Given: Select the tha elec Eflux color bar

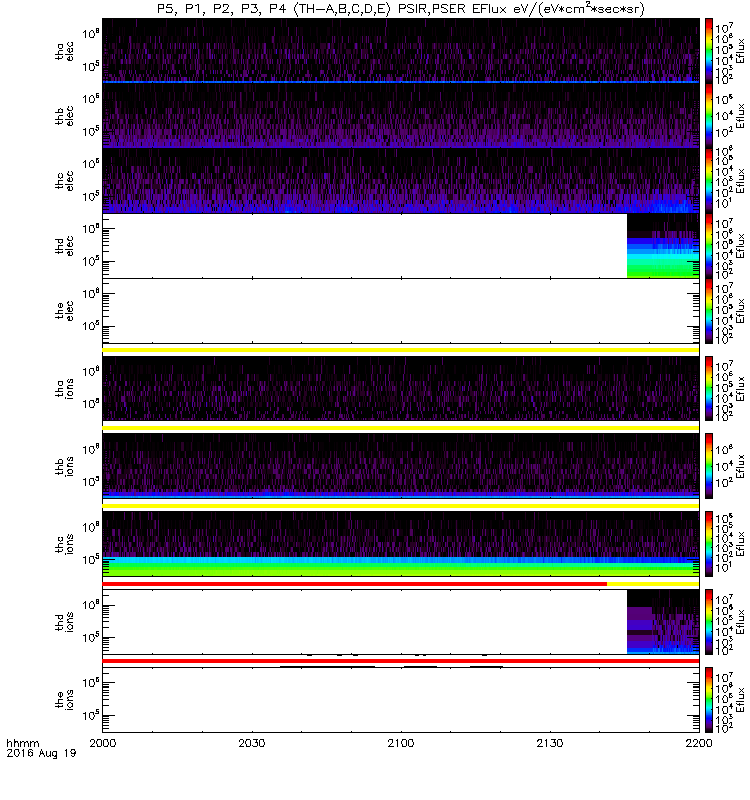Looking at the screenshot, I should (x=709, y=51).
